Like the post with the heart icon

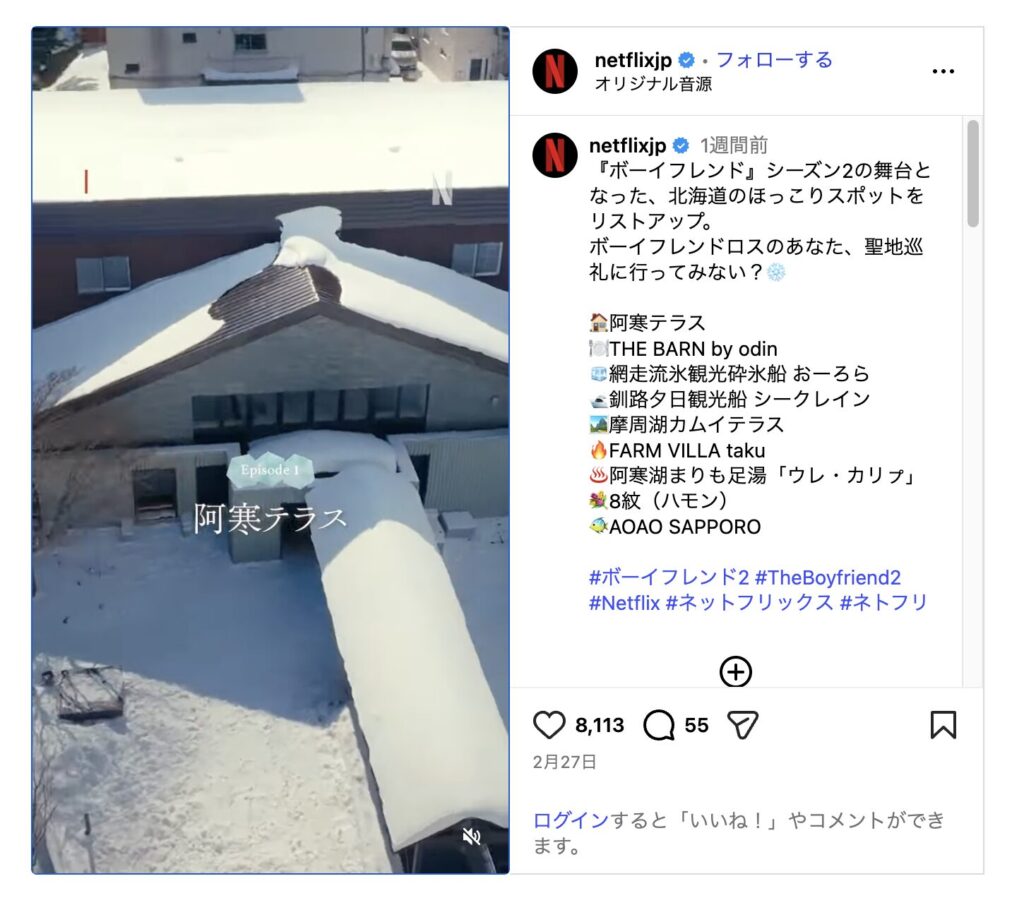[x=549, y=725]
